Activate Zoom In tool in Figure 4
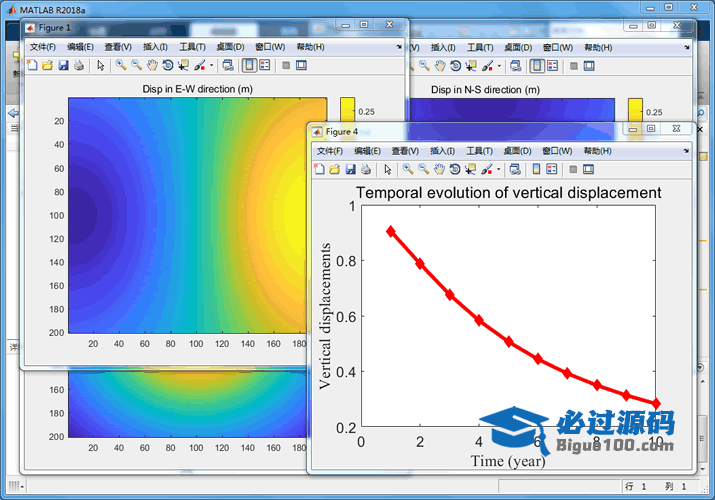This screenshot has width=715, height=500. (x=408, y=170)
